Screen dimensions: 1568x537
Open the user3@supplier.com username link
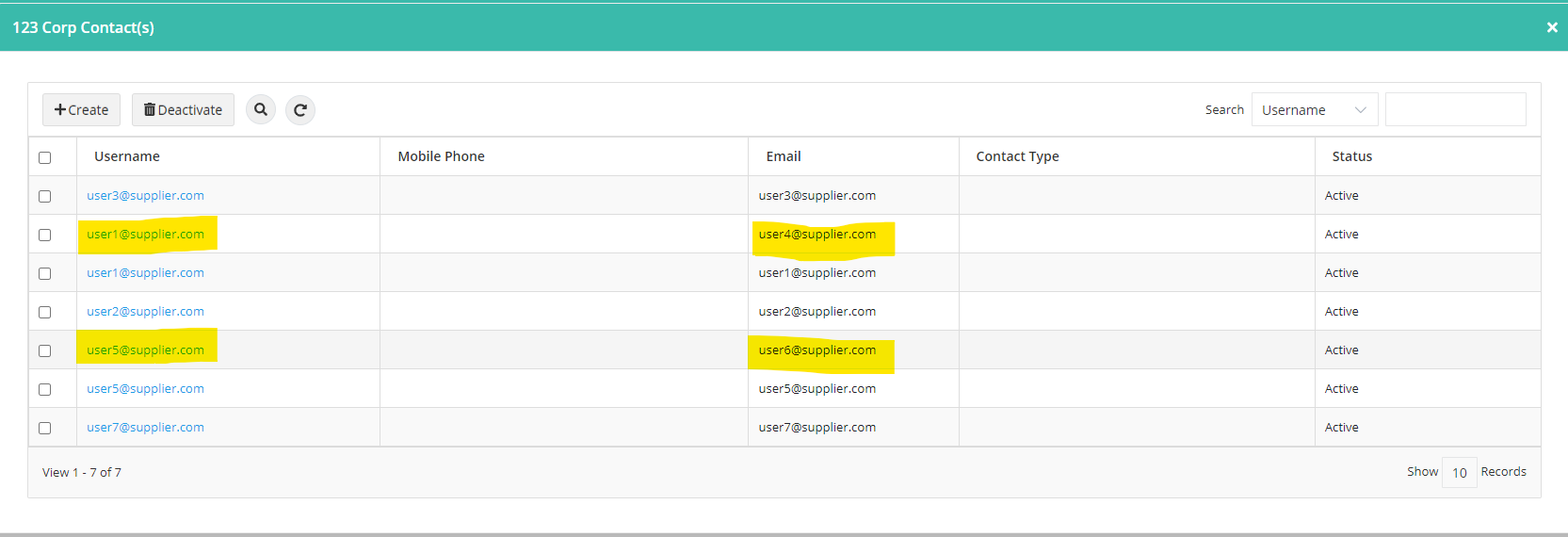click(x=145, y=195)
